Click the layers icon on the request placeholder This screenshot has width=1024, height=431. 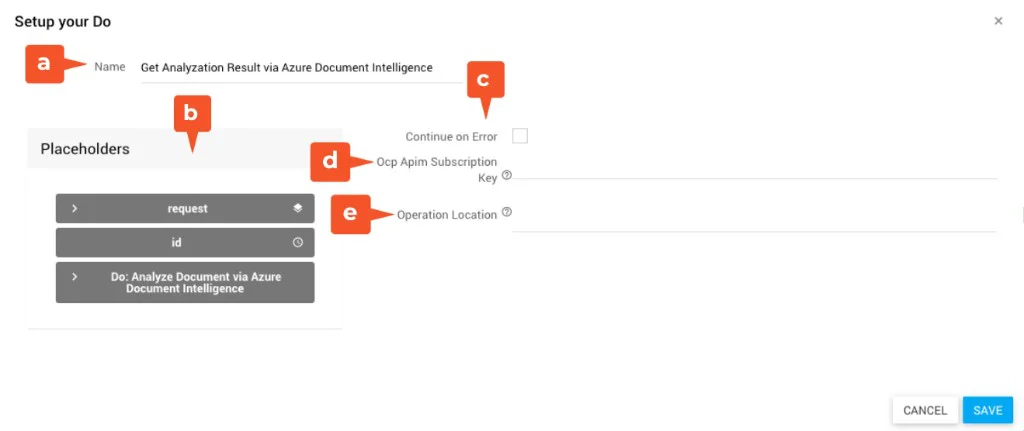297,208
